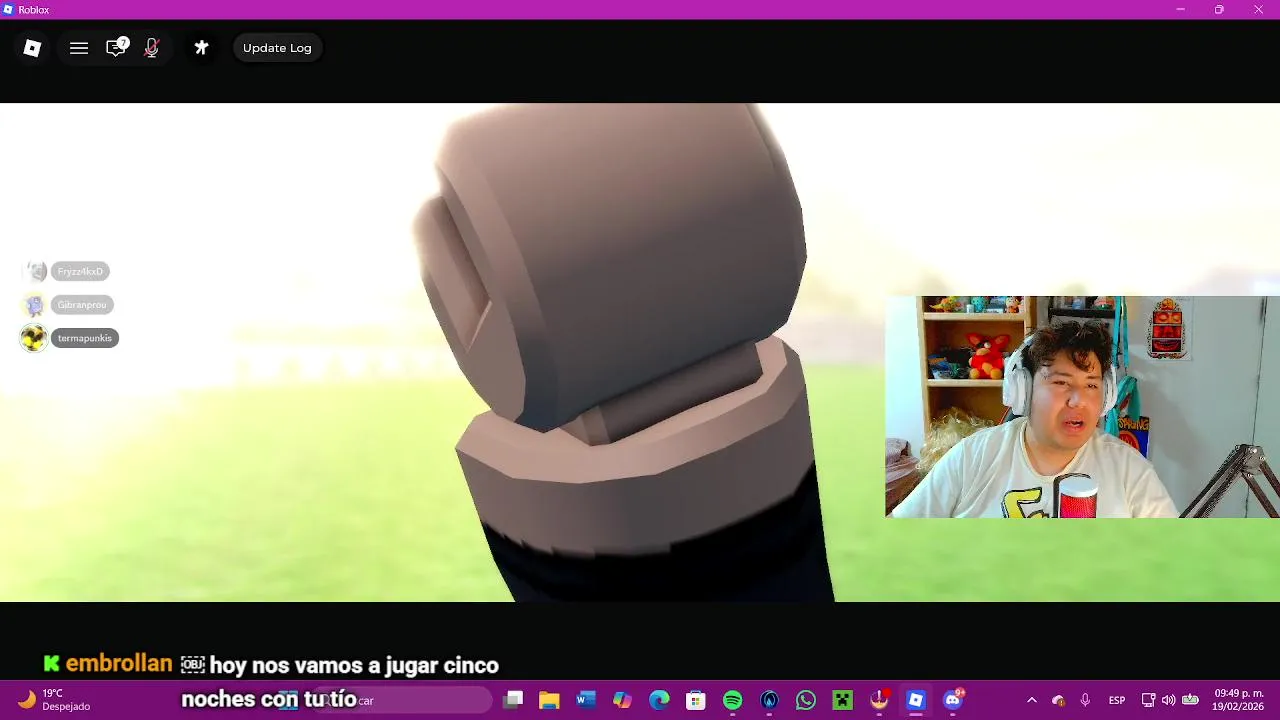Click termapunkis player avatar
Screen dimensions: 1280x720
34,338
